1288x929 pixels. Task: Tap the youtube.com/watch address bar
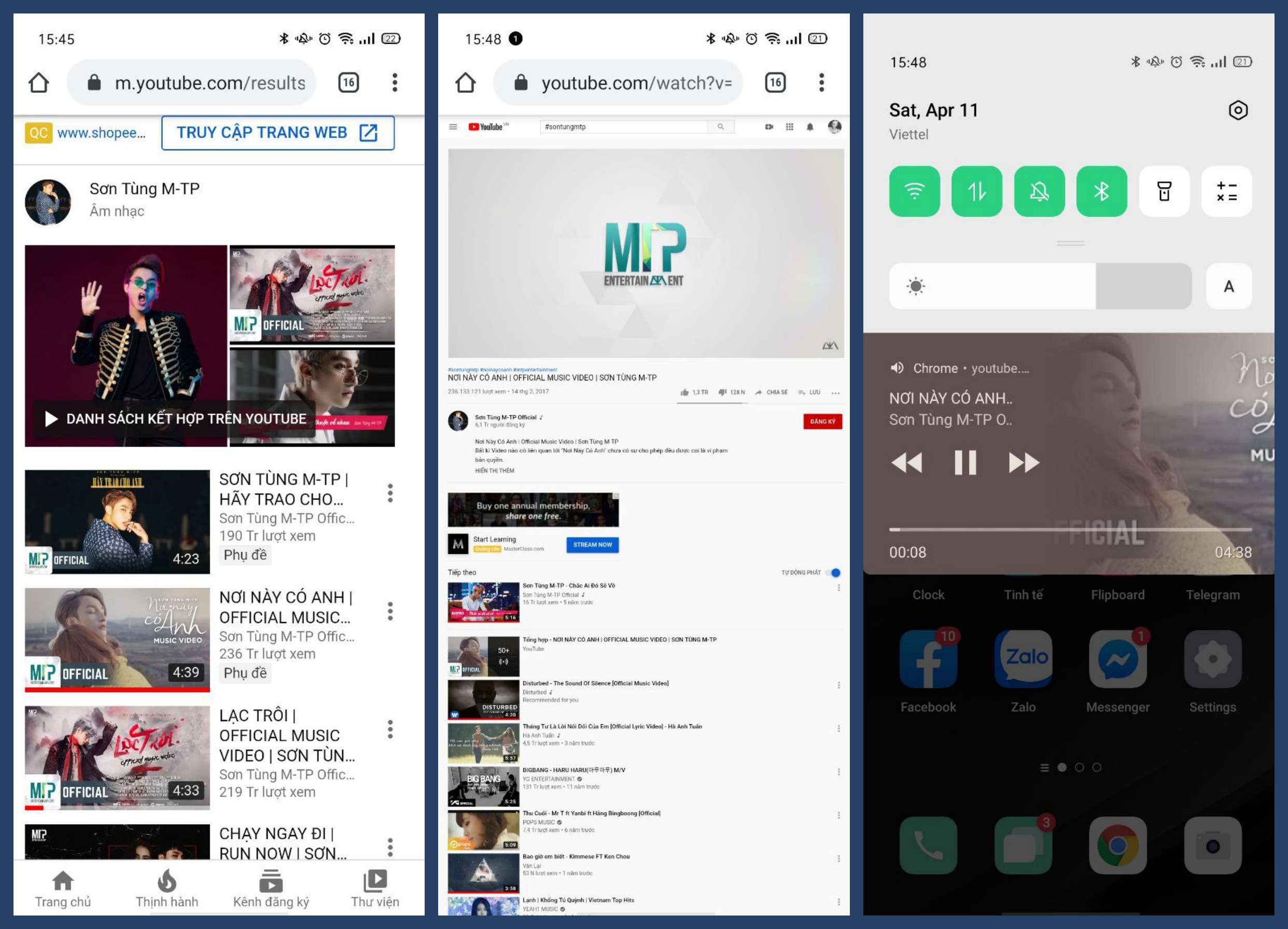click(x=618, y=83)
